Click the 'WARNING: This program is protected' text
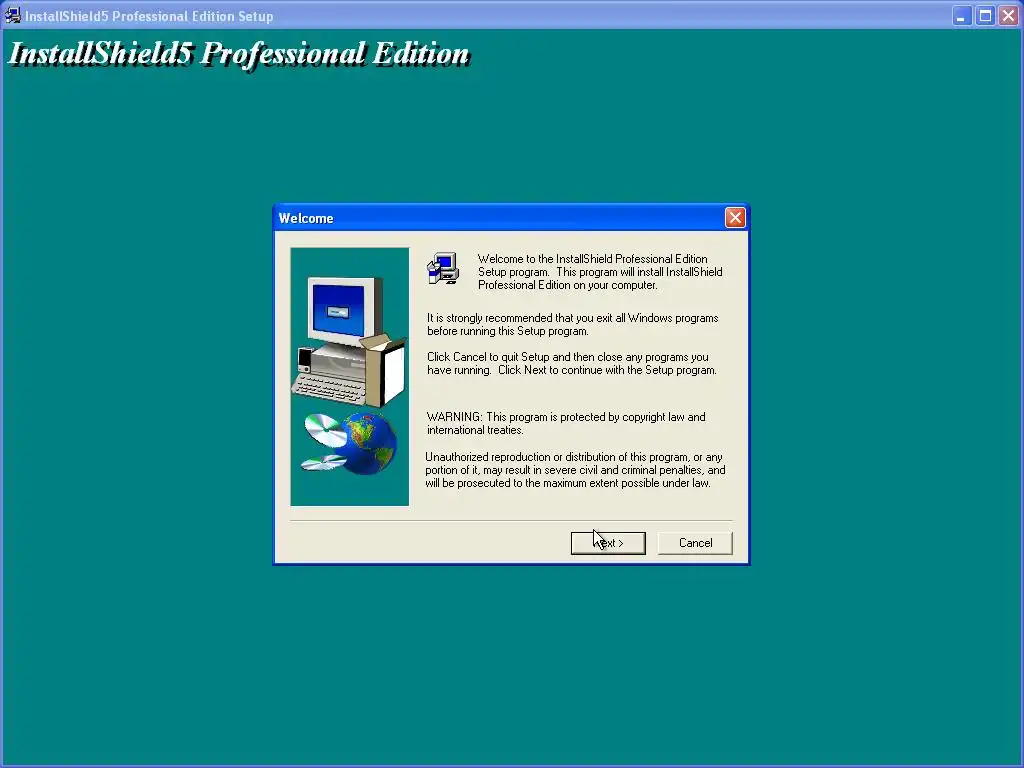Viewport: 1024px width, 768px height. click(x=566, y=423)
